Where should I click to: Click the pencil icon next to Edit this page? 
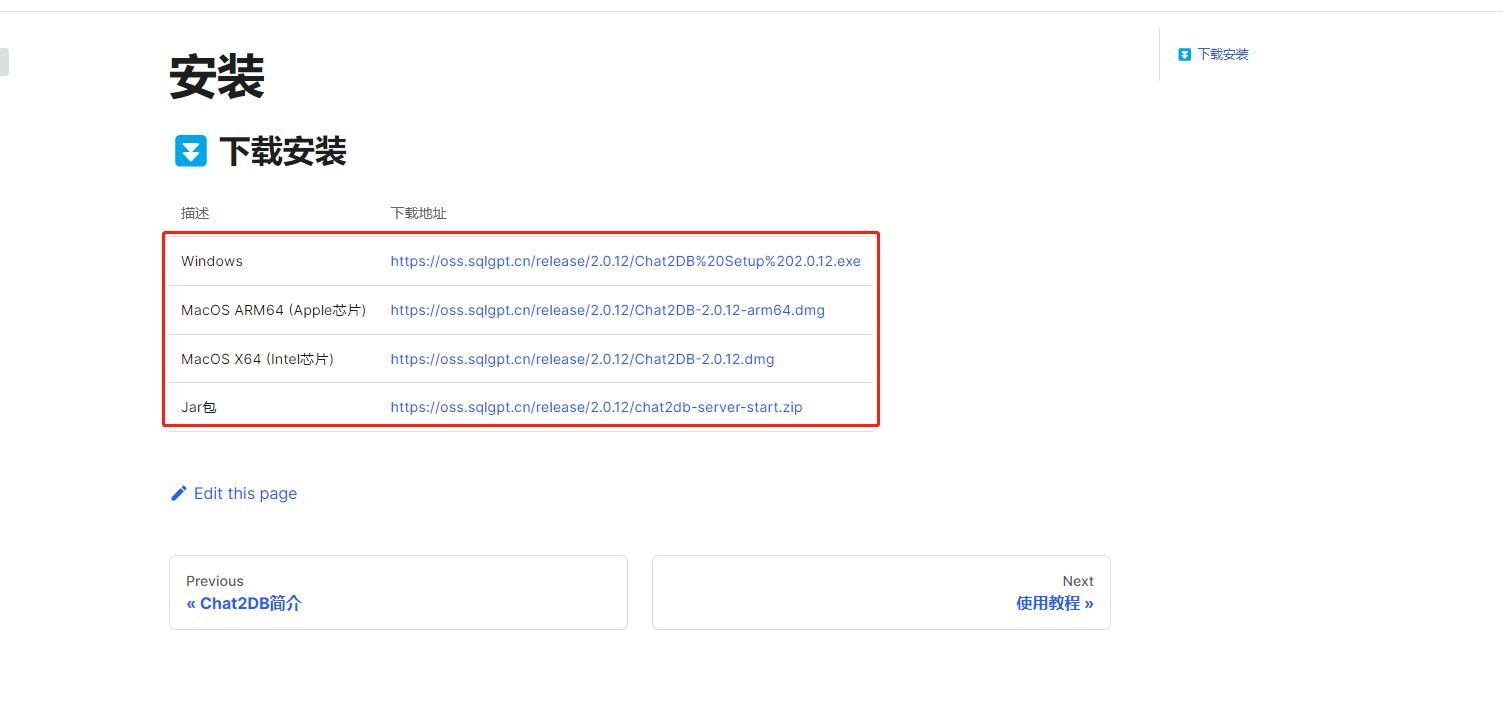click(x=179, y=493)
